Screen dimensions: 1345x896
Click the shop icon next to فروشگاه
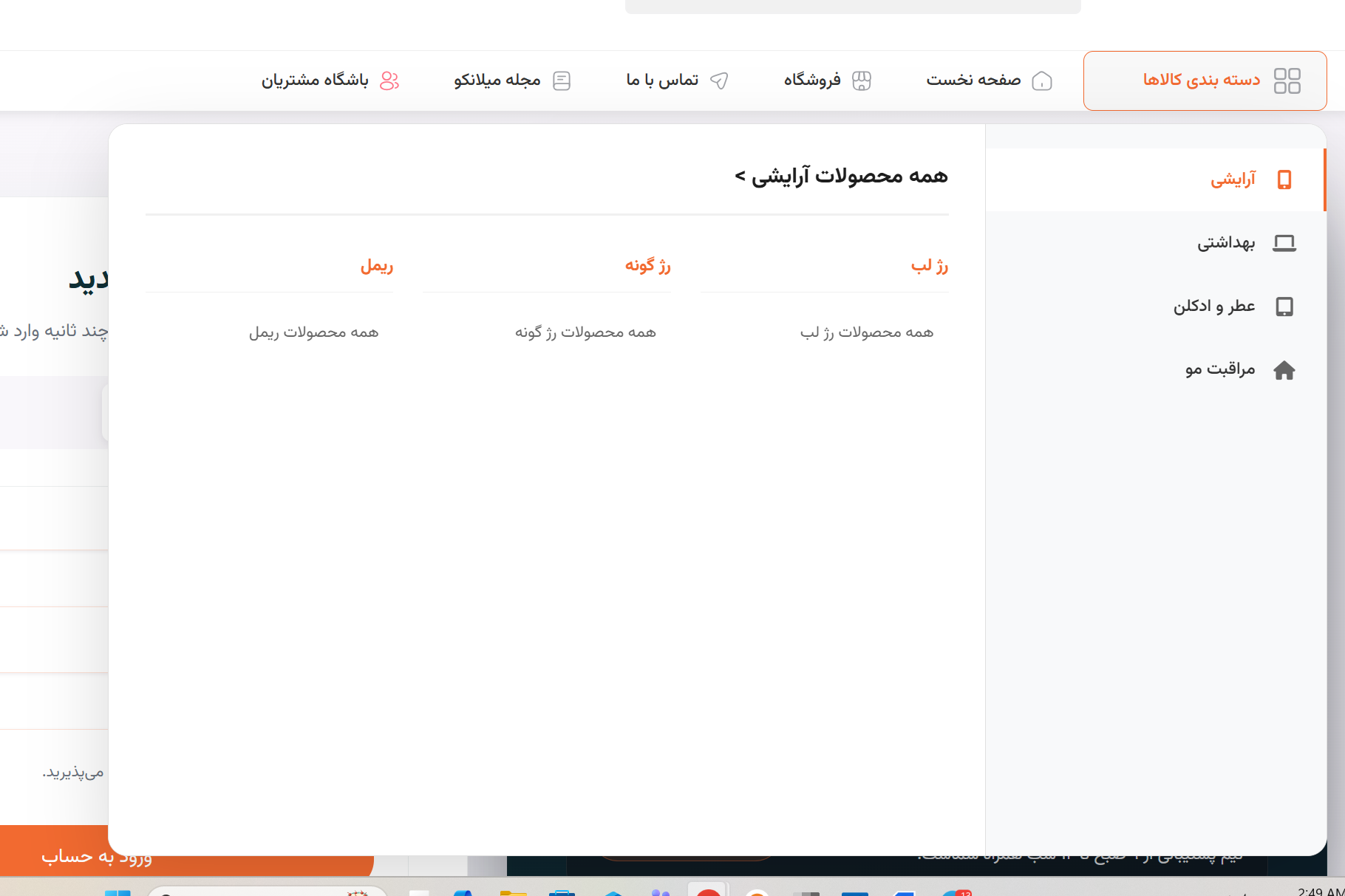pos(861,81)
